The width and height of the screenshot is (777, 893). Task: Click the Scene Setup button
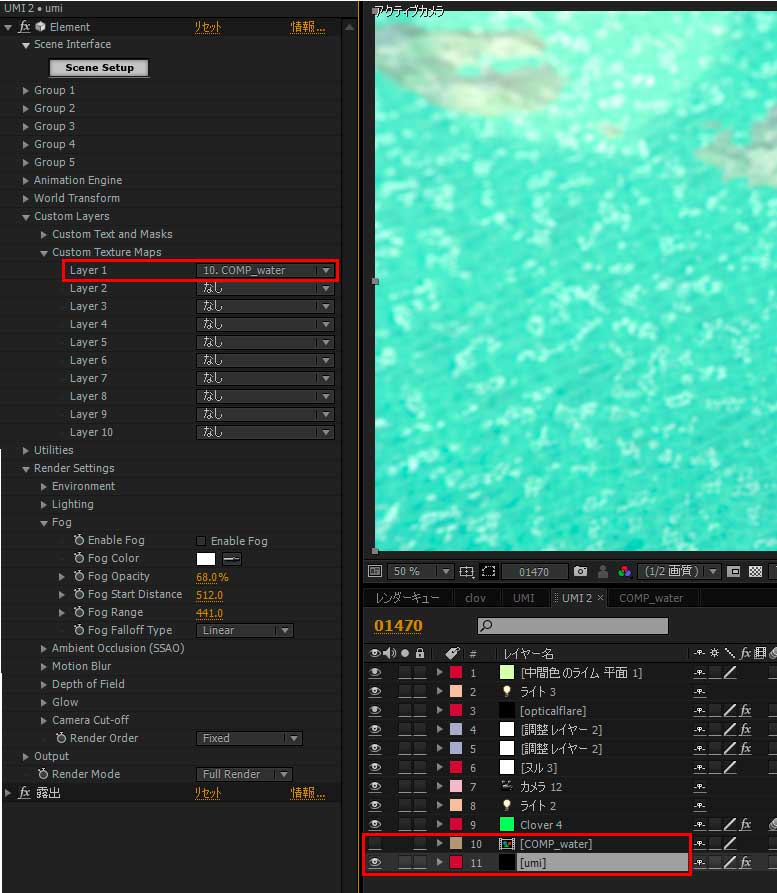[x=99, y=68]
